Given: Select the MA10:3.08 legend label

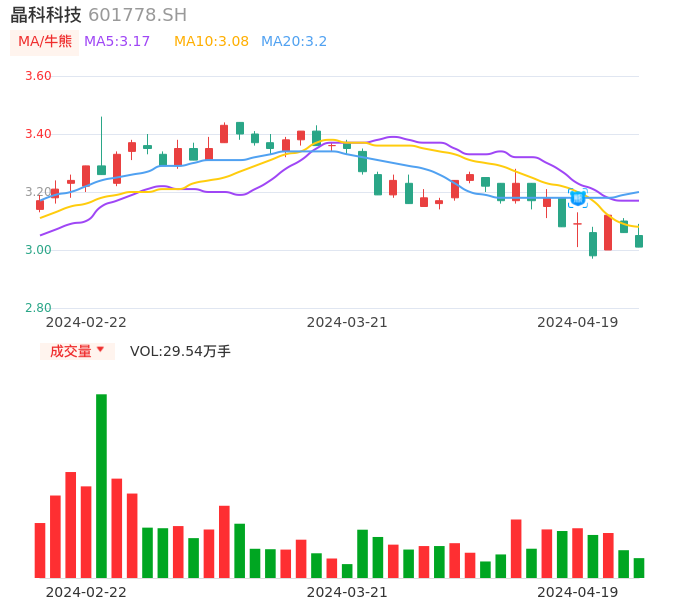Looking at the screenshot, I should tap(211, 42).
